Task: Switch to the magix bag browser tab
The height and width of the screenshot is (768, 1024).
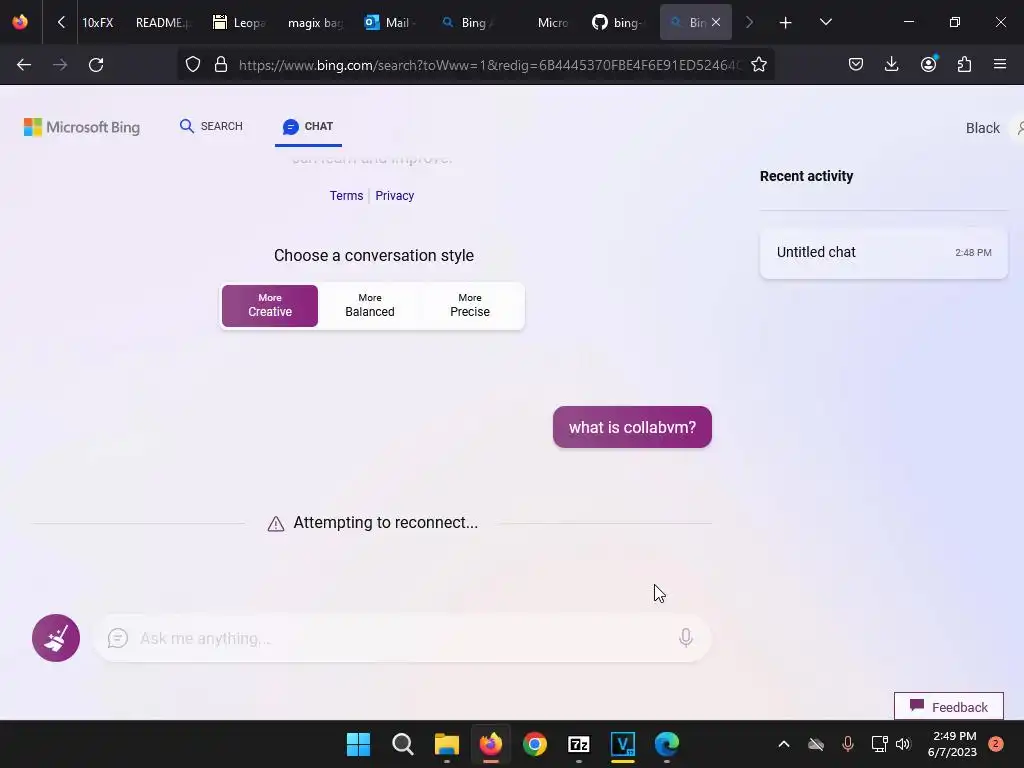Action: [x=315, y=23]
